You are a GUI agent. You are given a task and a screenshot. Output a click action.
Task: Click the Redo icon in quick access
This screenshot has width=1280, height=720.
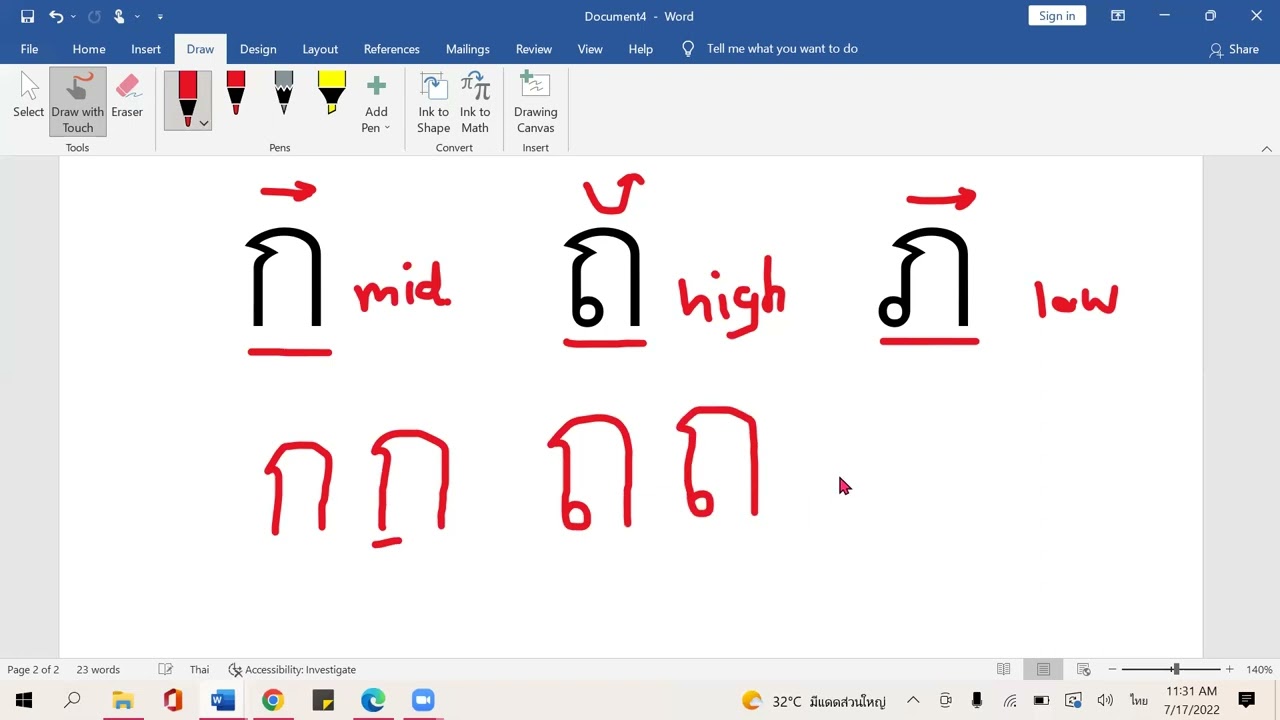(x=94, y=16)
